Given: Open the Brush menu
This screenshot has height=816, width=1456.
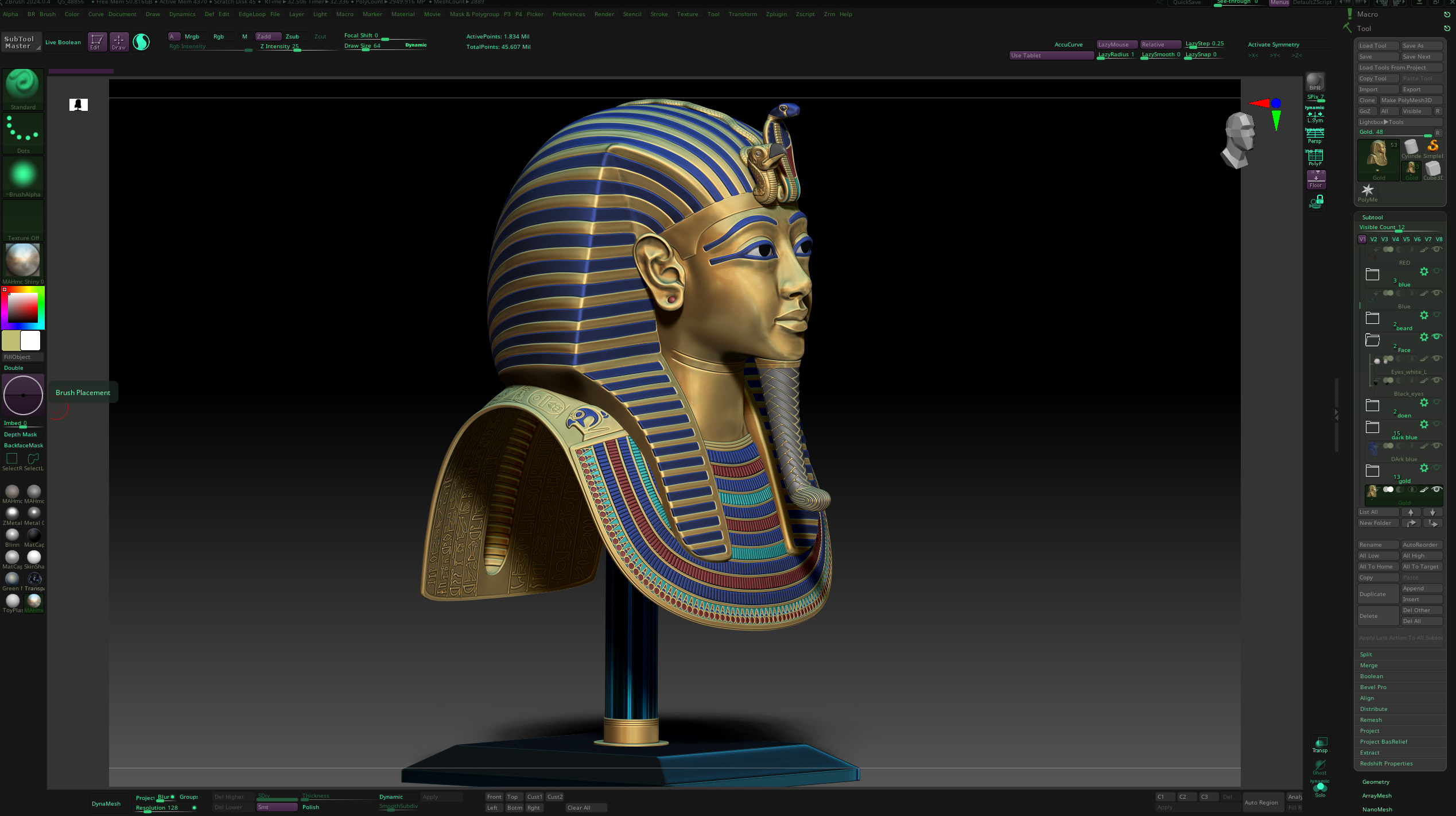Looking at the screenshot, I should [x=48, y=14].
